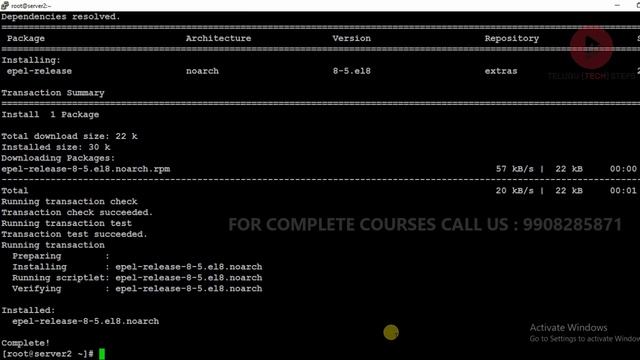Image resolution: width=640 pixels, height=360 pixels.
Task: Click the 'Running transaction' line
Action: (53, 245)
